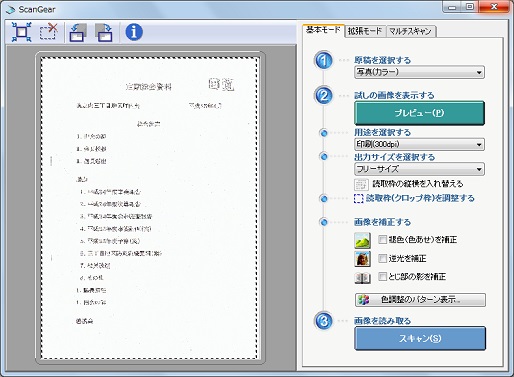Open the blue information icon

click(x=134, y=32)
